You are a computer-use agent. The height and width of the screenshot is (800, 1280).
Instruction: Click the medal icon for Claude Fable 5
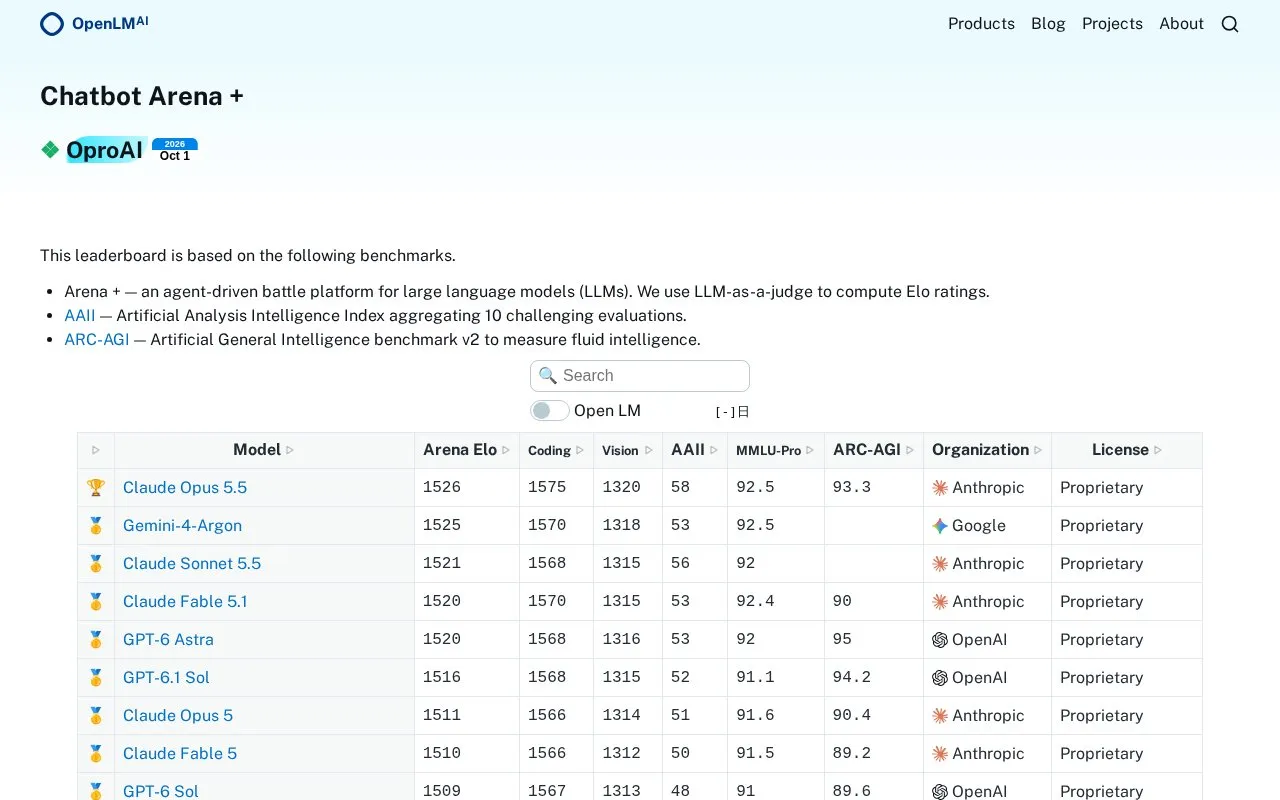point(96,754)
